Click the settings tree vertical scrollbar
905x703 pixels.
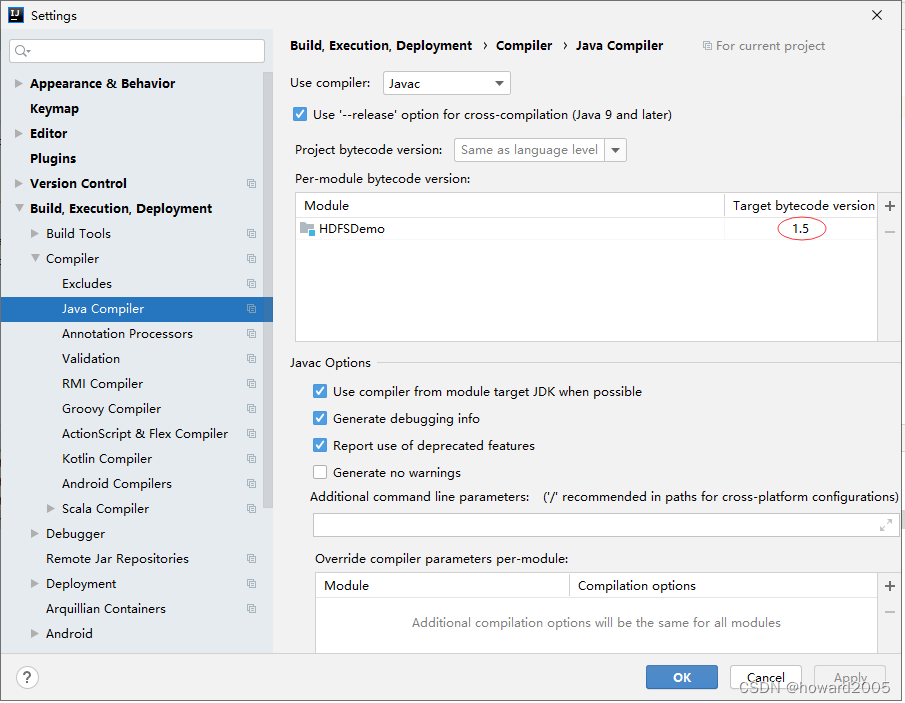coord(268,289)
